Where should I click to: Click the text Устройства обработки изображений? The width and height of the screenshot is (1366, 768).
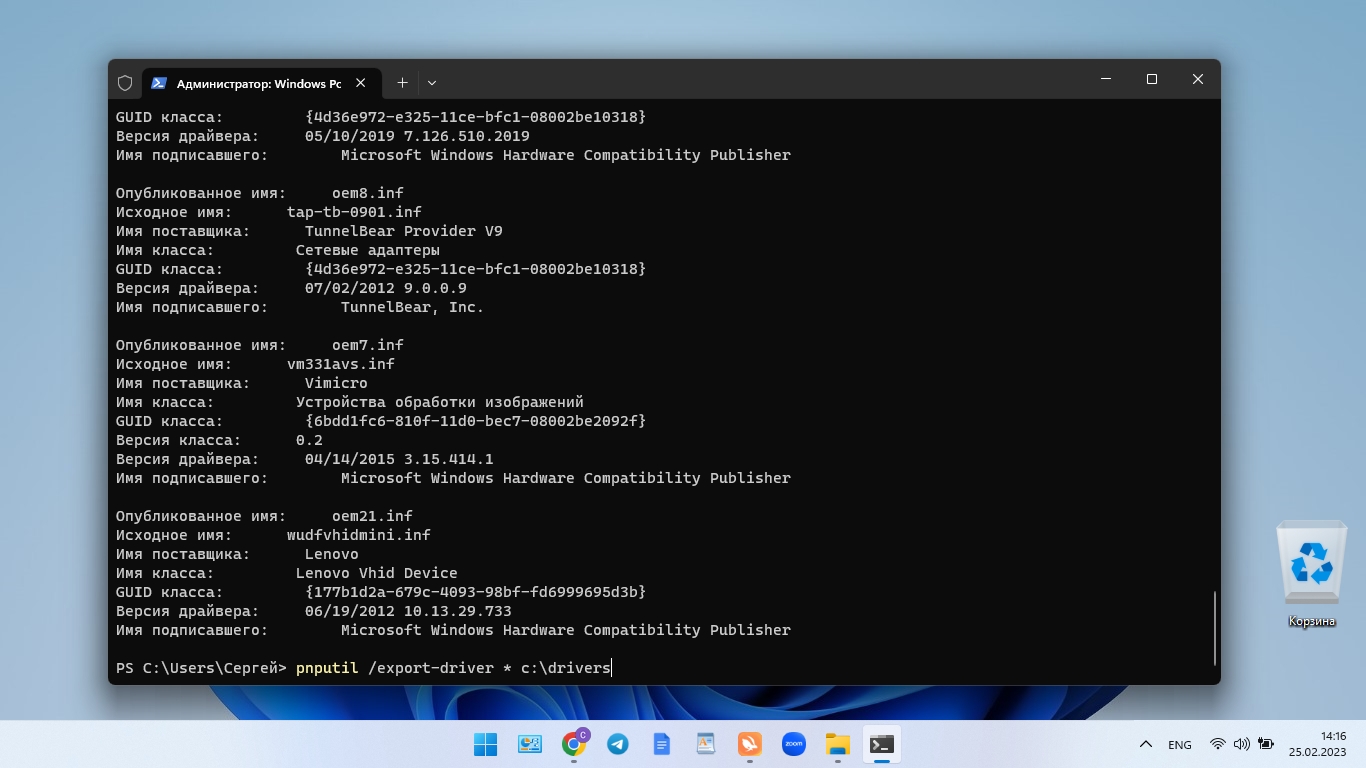coord(440,402)
